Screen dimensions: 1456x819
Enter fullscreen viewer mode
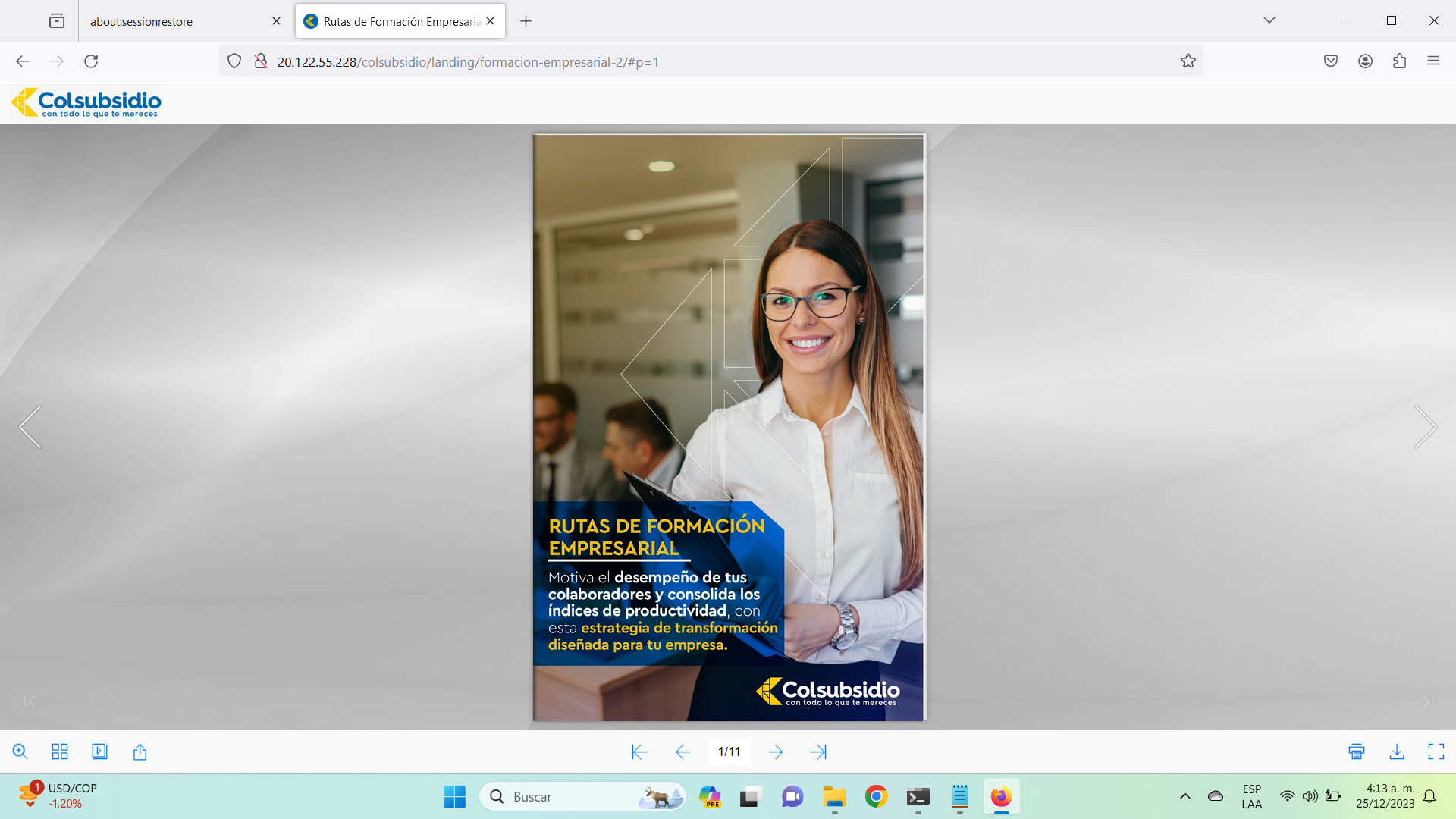tap(1436, 752)
